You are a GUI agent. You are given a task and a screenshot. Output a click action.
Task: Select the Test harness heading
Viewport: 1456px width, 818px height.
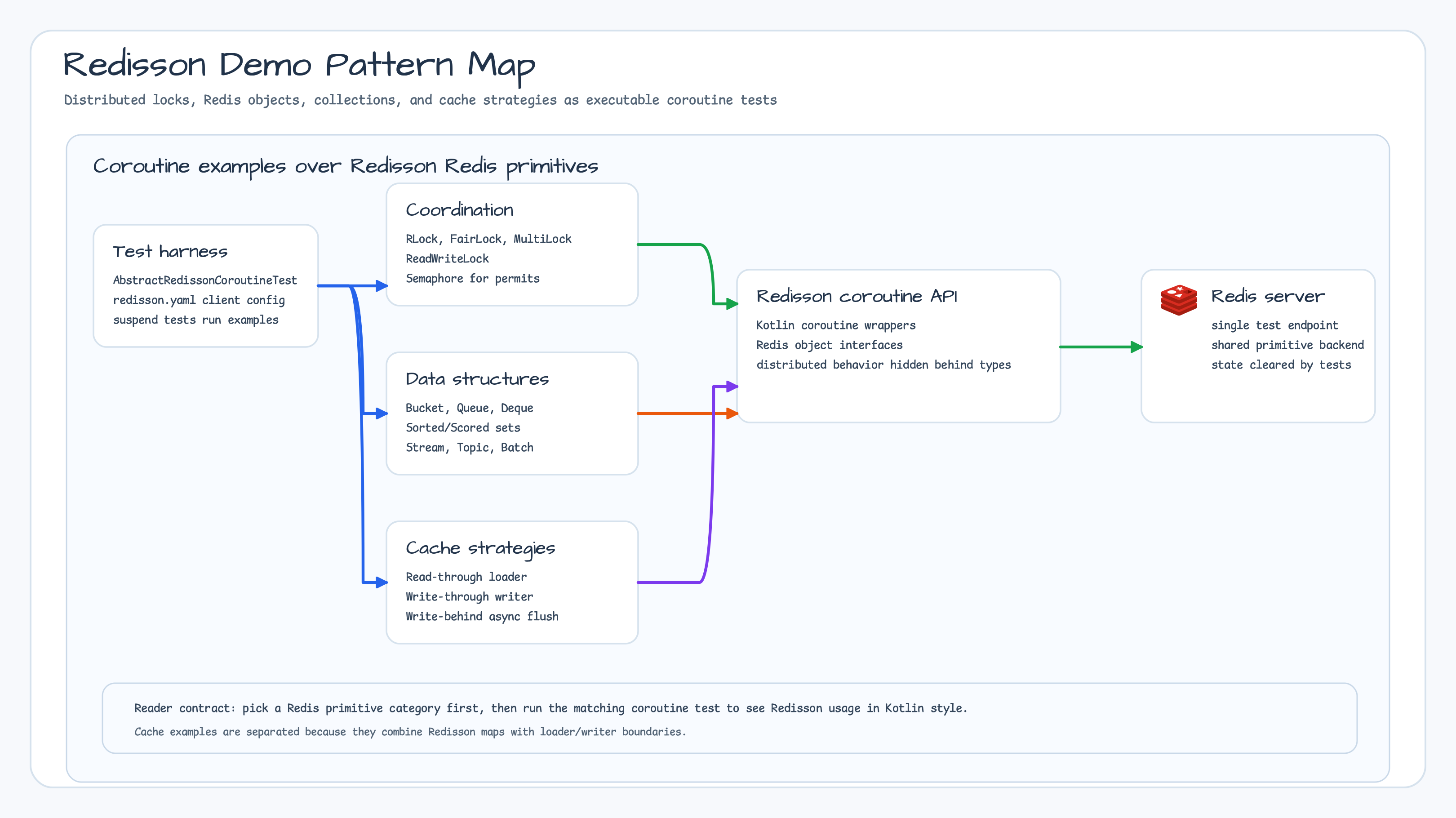tap(170, 252)
